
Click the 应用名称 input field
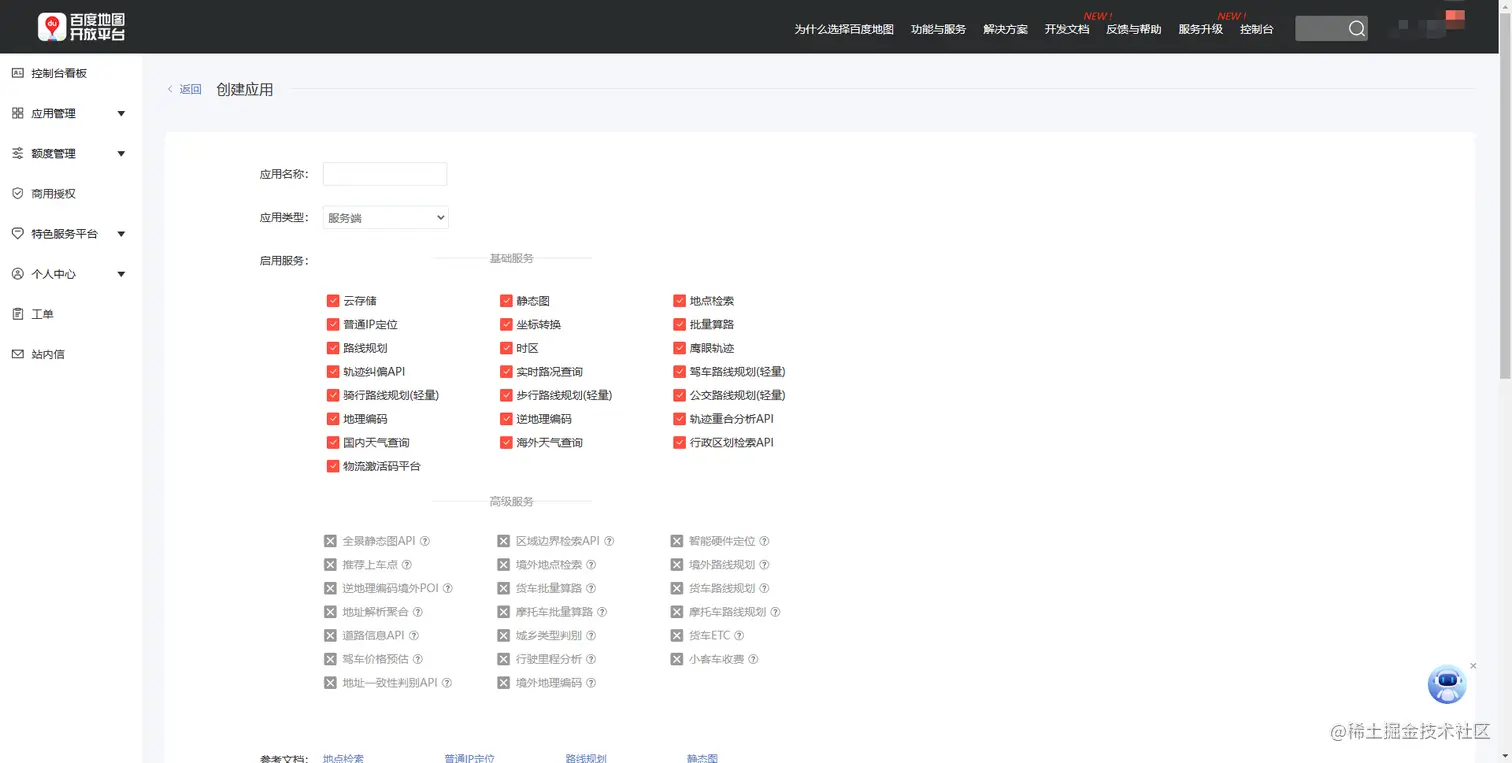pos(385,173)
